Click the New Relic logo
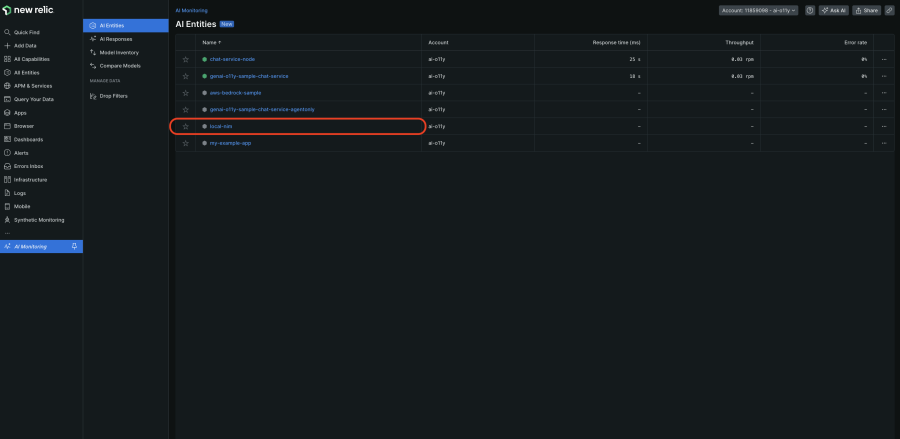900x439 pixels. (x=30, y=10)
